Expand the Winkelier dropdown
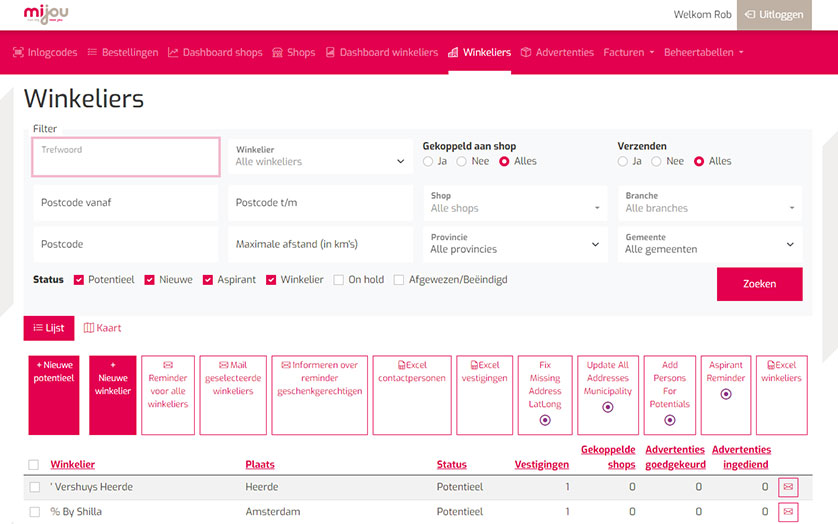The image size is (838, 524). pyautogui.click(x=320, y=157)
